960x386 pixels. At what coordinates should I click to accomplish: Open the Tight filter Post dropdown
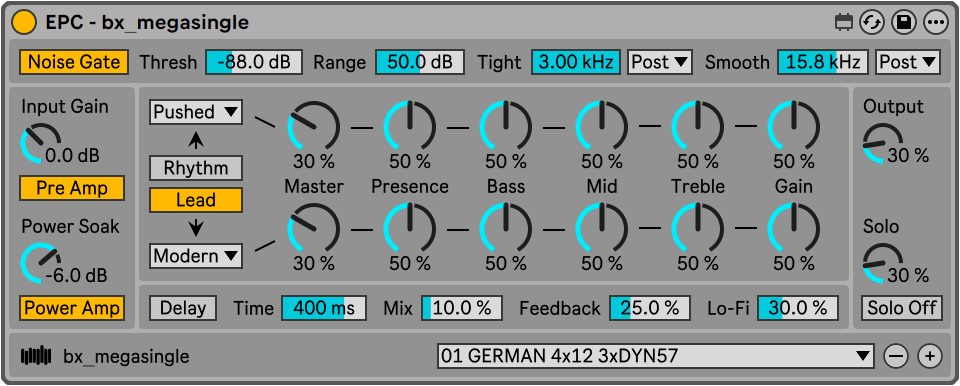(x=660, y=62)
